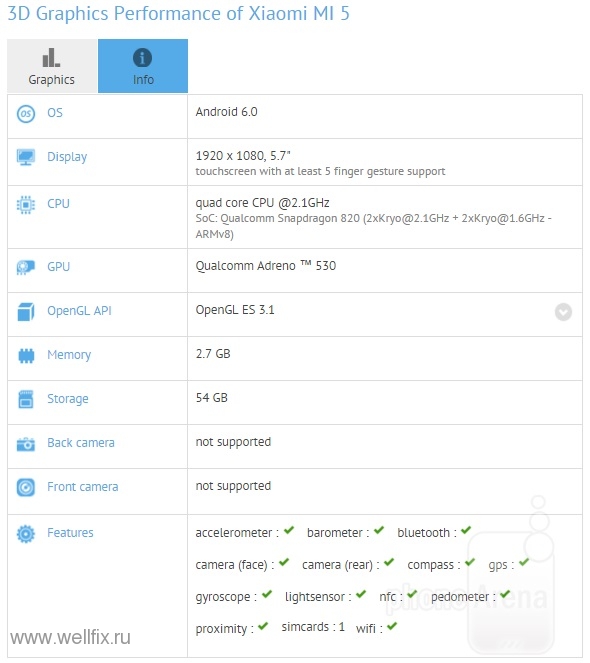The width and height of the screenshot is (590, 663).
Task: Click the Display monitor icon
Action: click(26, 157)
